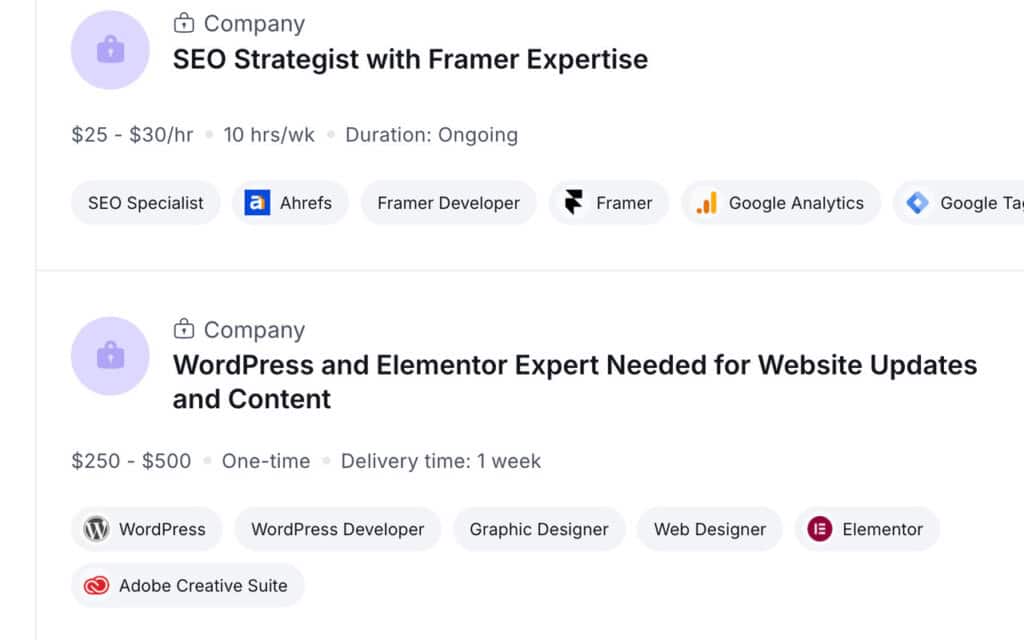
Task: Click the Google Tag Manager diamond icon
Action: (917, 203)
